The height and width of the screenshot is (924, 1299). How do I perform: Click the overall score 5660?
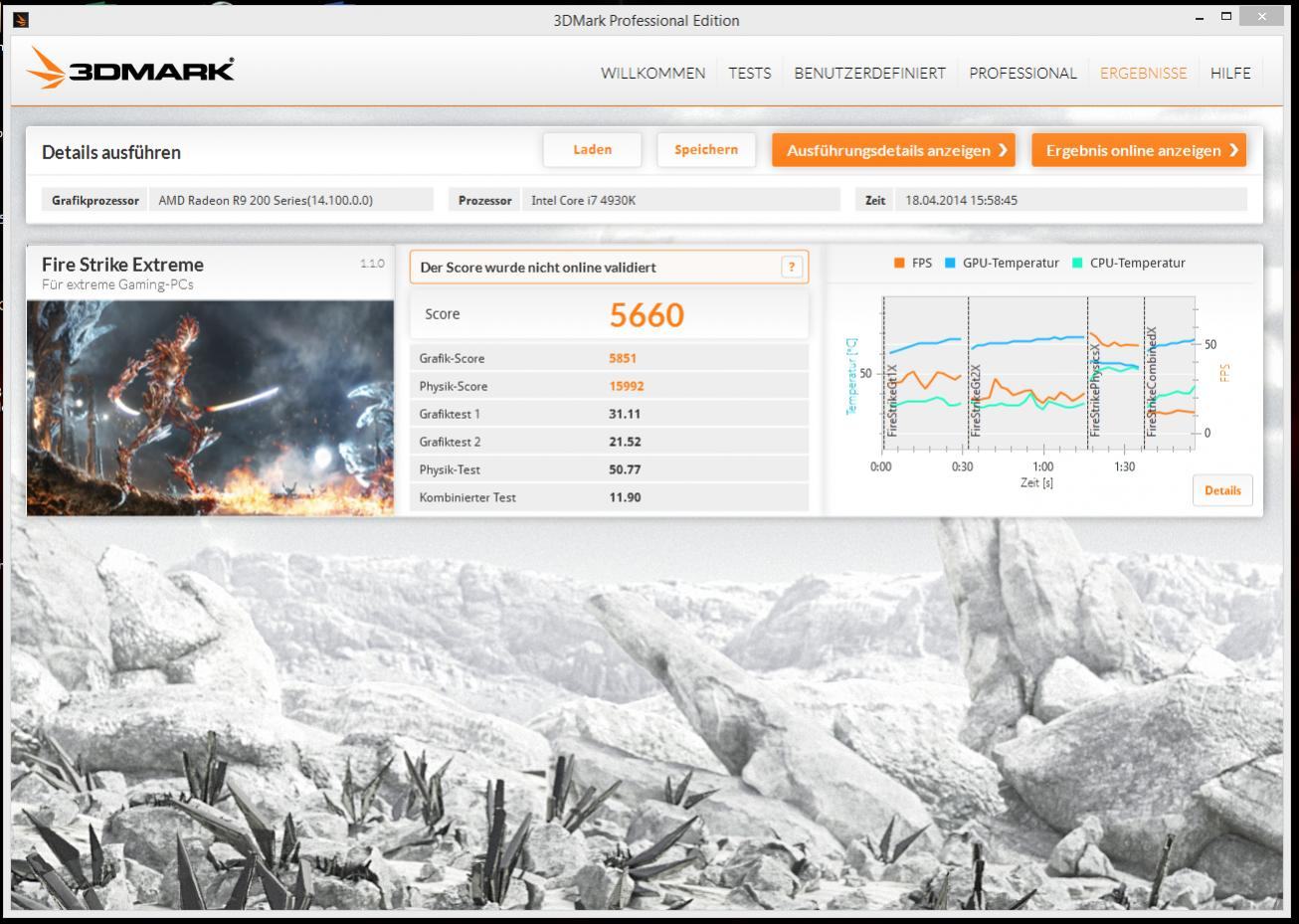click(647, 315)
